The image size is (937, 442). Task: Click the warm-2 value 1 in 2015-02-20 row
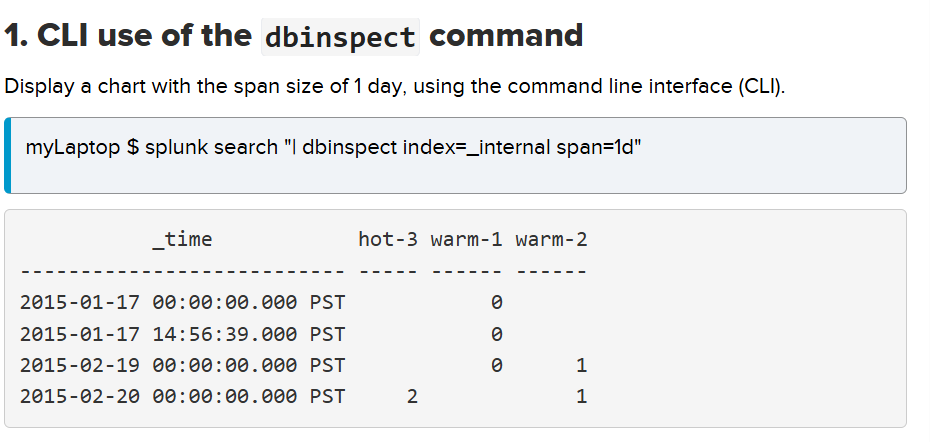pyautogui.click(x=581, y=397)
